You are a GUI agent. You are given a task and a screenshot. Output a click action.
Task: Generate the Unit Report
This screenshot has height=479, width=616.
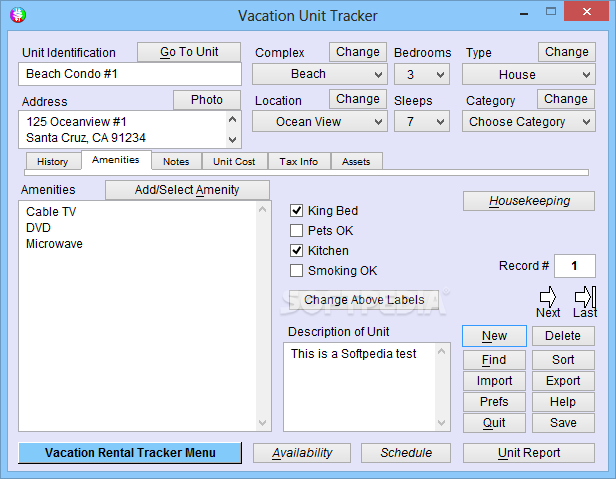[529, 453]
